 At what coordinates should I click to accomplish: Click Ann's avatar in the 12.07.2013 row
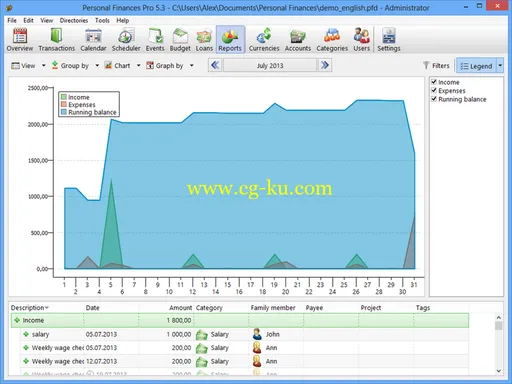(x=257, y=361)
